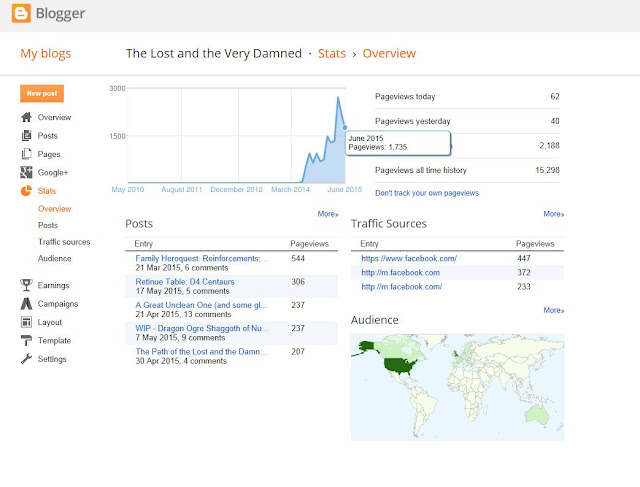Click Australia on the audience map
The image size is (640, 487).
(x=536, y=415)
